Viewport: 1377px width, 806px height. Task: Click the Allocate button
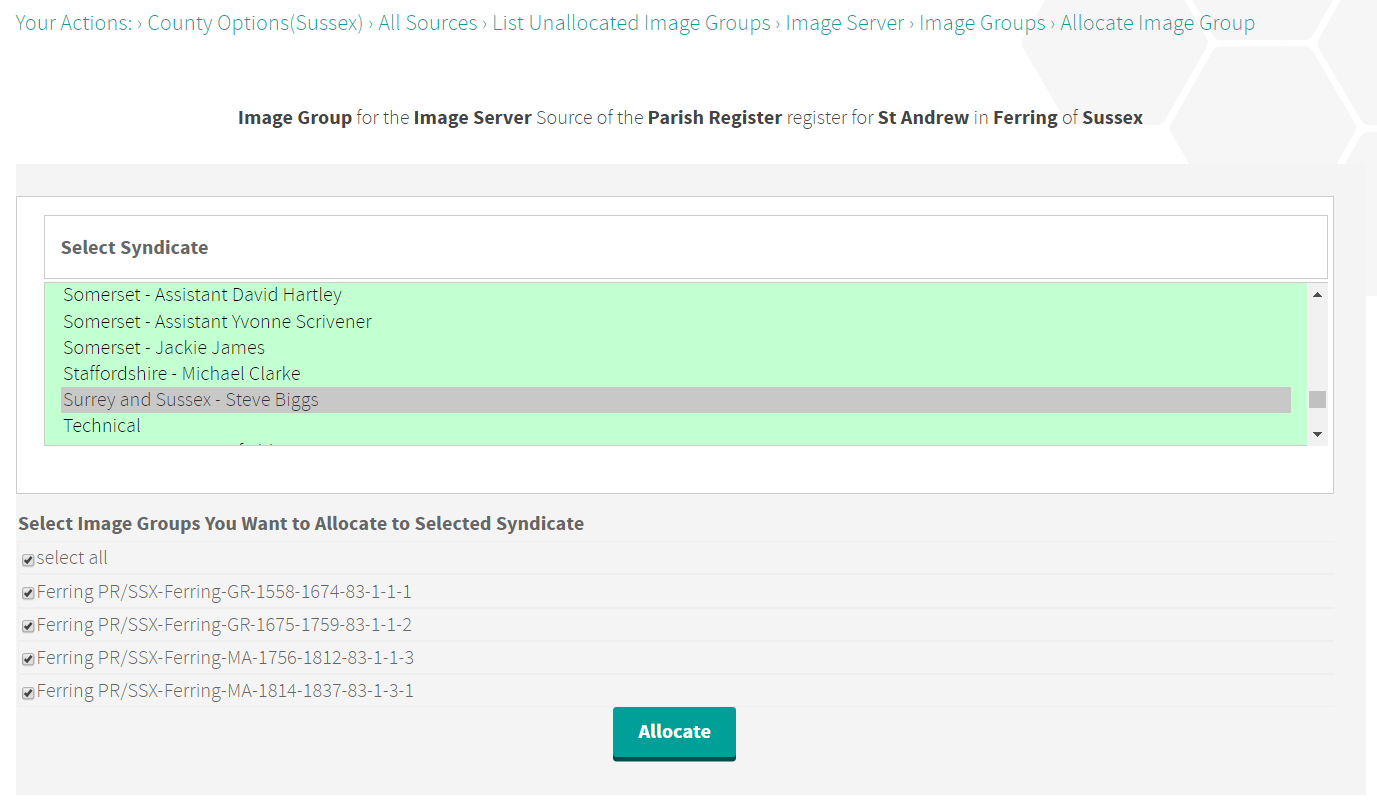pyautogui.click(x=674, y=732)
